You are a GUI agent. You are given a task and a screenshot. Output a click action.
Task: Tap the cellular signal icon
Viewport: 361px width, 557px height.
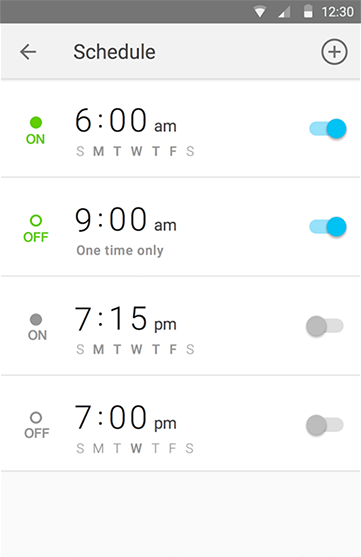[284, 12]
